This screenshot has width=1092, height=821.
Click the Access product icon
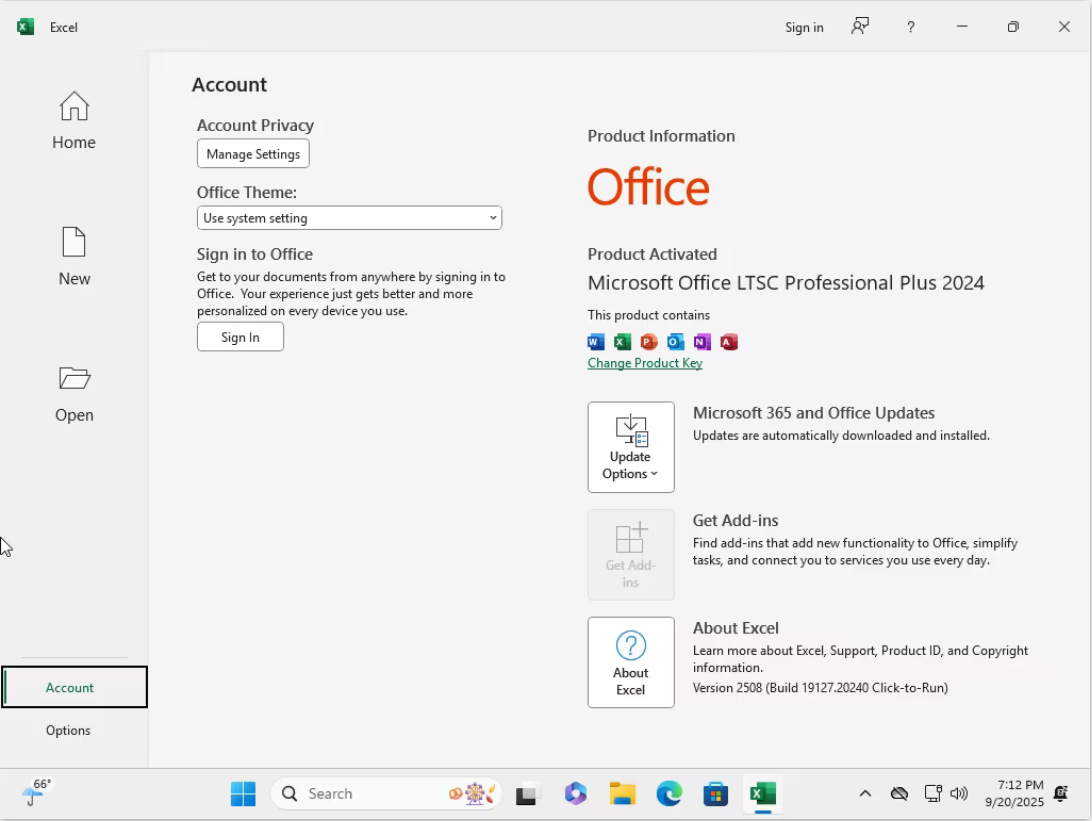[x=728, y=342]
